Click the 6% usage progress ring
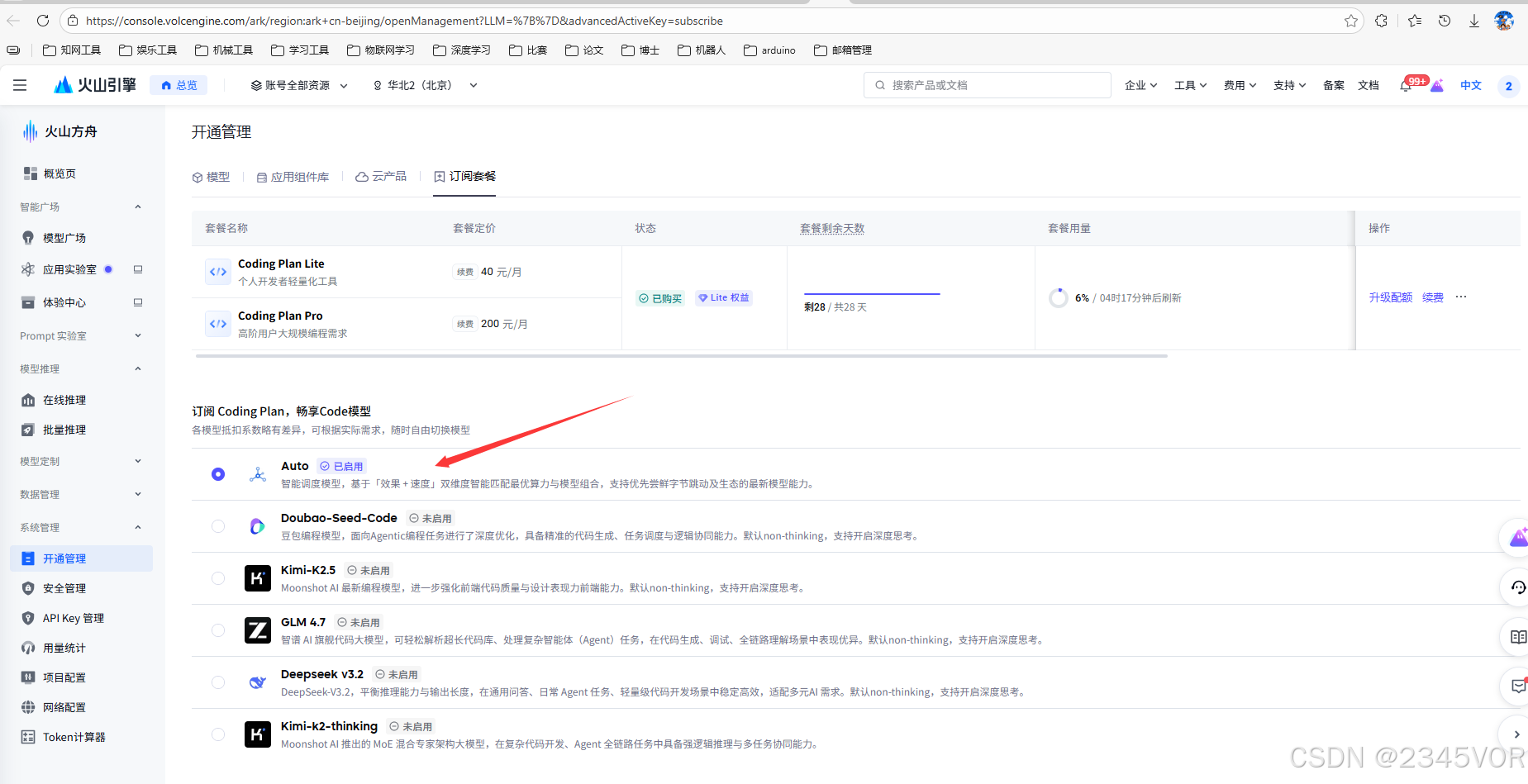Viewport: 1528px width, 784px height. pos(1058,297)
